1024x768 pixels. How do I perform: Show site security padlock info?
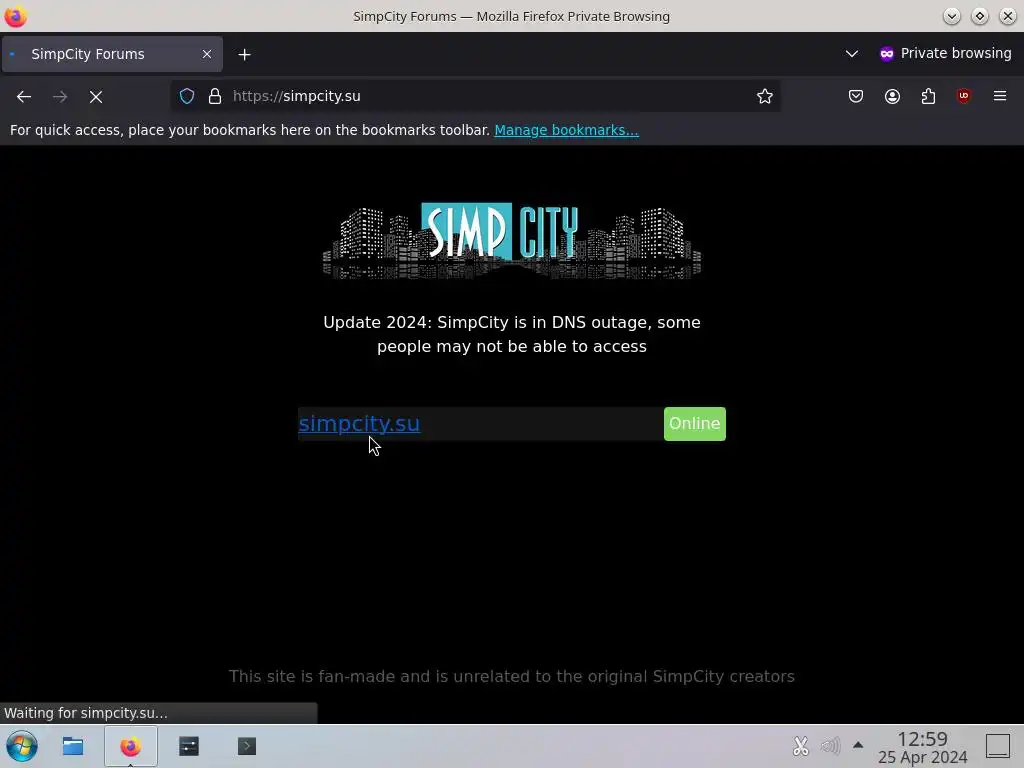click(x=215, y=96)
